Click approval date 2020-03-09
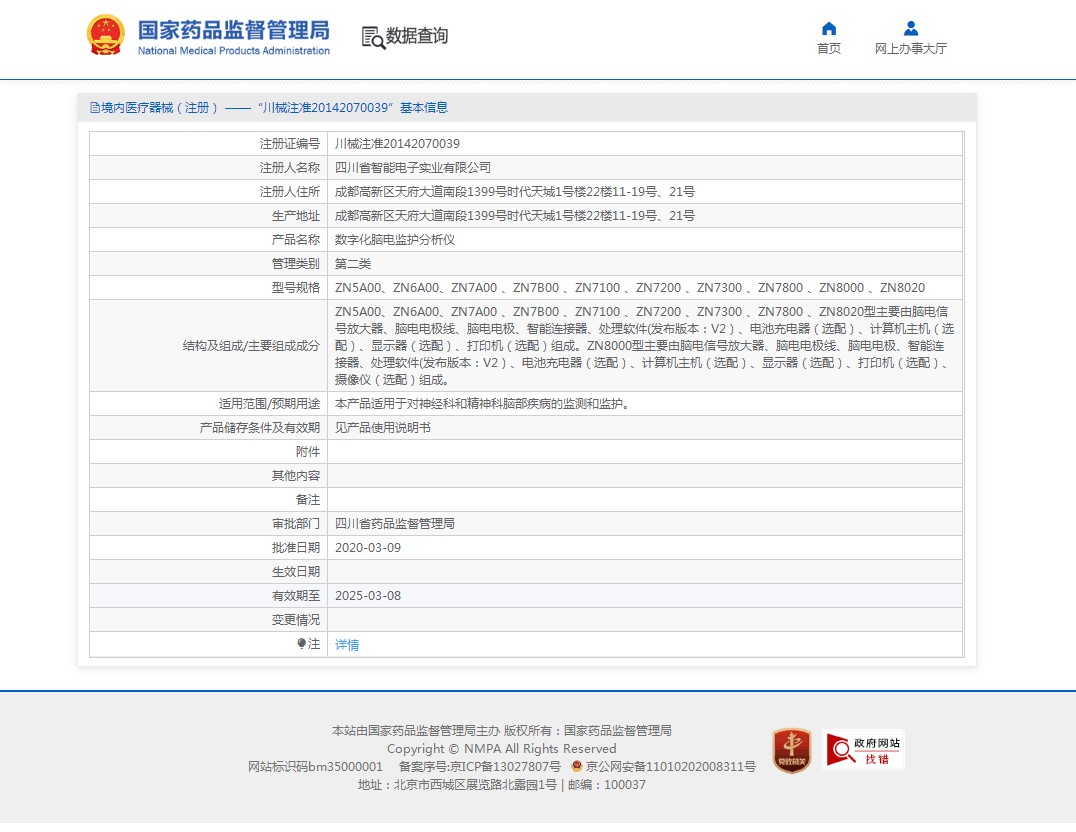Viewport: 1076px width, 832px height. [x=368, y=548]
